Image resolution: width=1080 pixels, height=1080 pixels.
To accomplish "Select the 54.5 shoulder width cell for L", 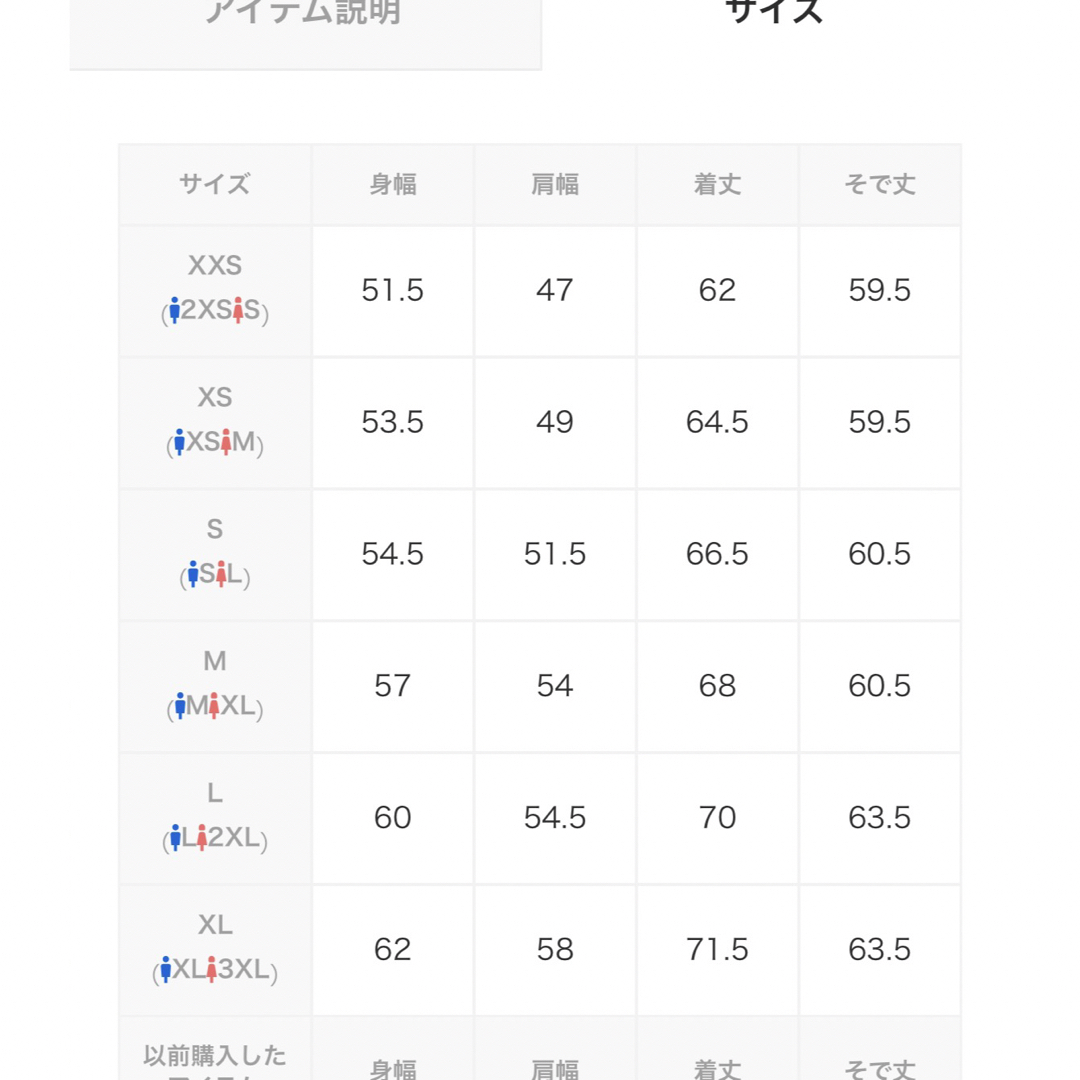I will pyautogui.click(x=555, y=818).
